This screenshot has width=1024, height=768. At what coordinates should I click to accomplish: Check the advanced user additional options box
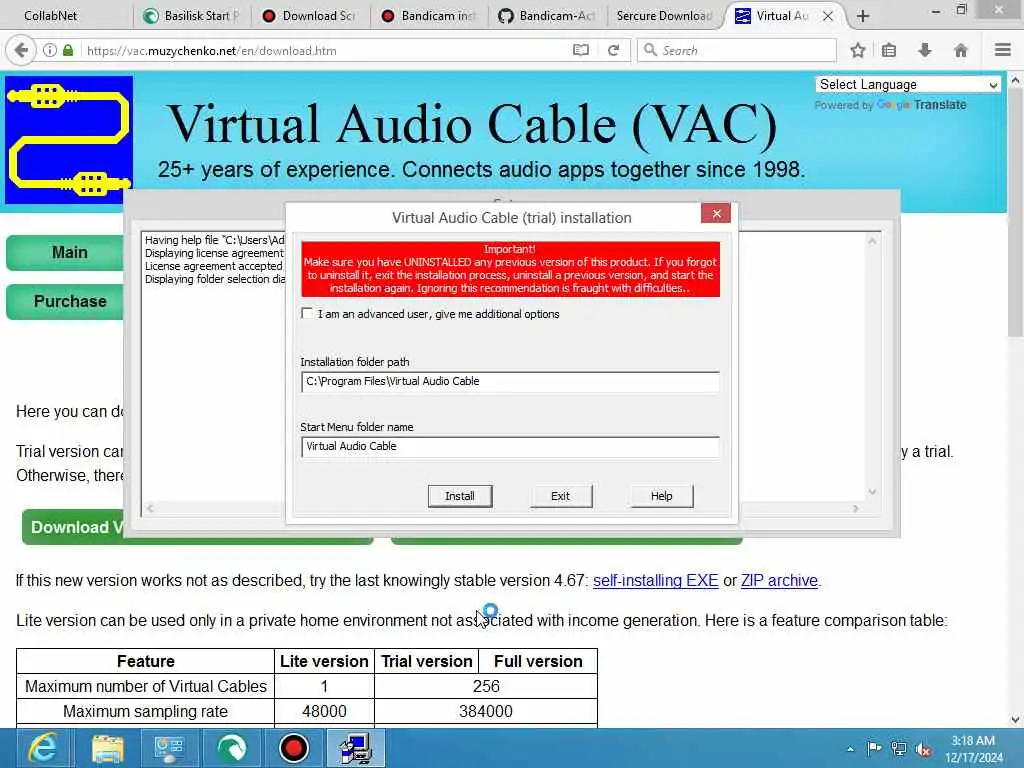[x=307, y=313]
